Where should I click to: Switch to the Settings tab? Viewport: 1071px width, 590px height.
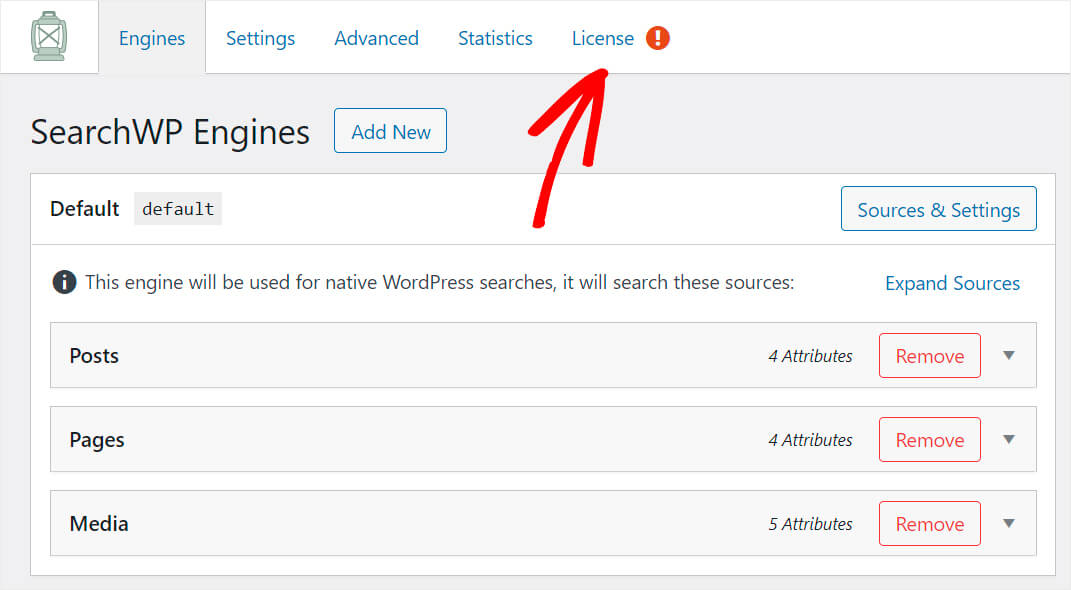click(x=260, y=38)
